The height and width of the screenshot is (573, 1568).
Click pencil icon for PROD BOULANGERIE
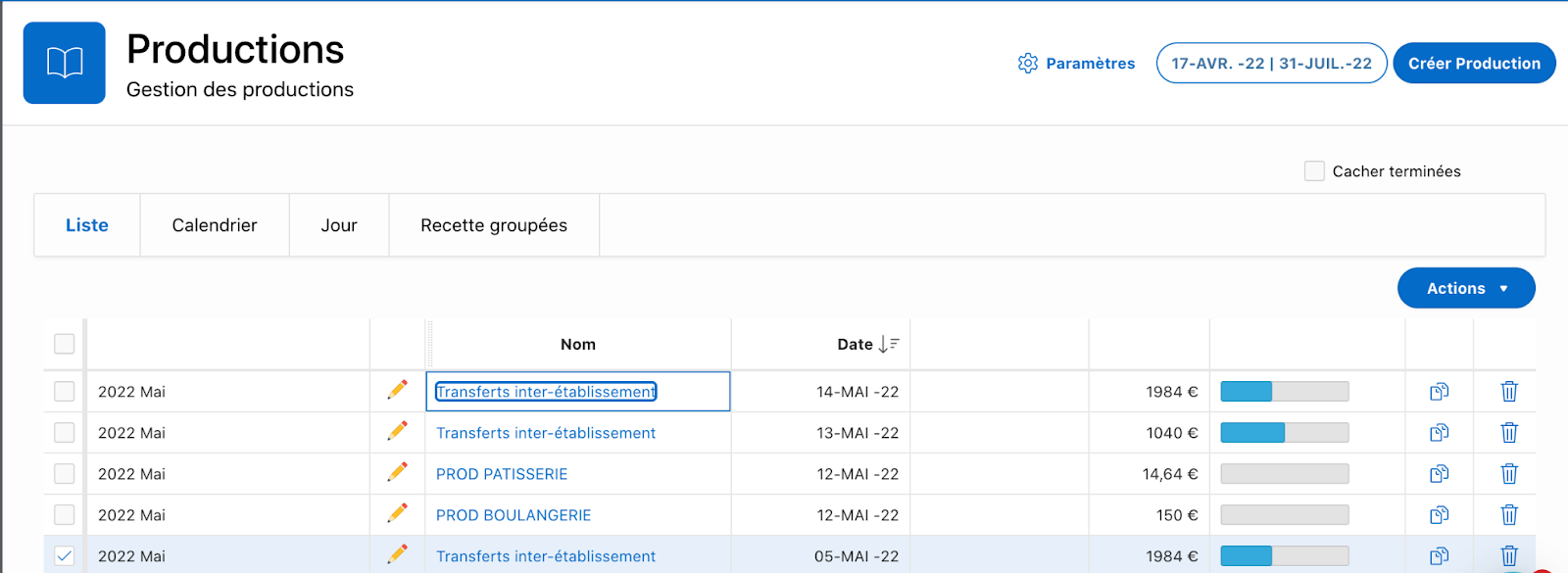(x=397, y=513)
